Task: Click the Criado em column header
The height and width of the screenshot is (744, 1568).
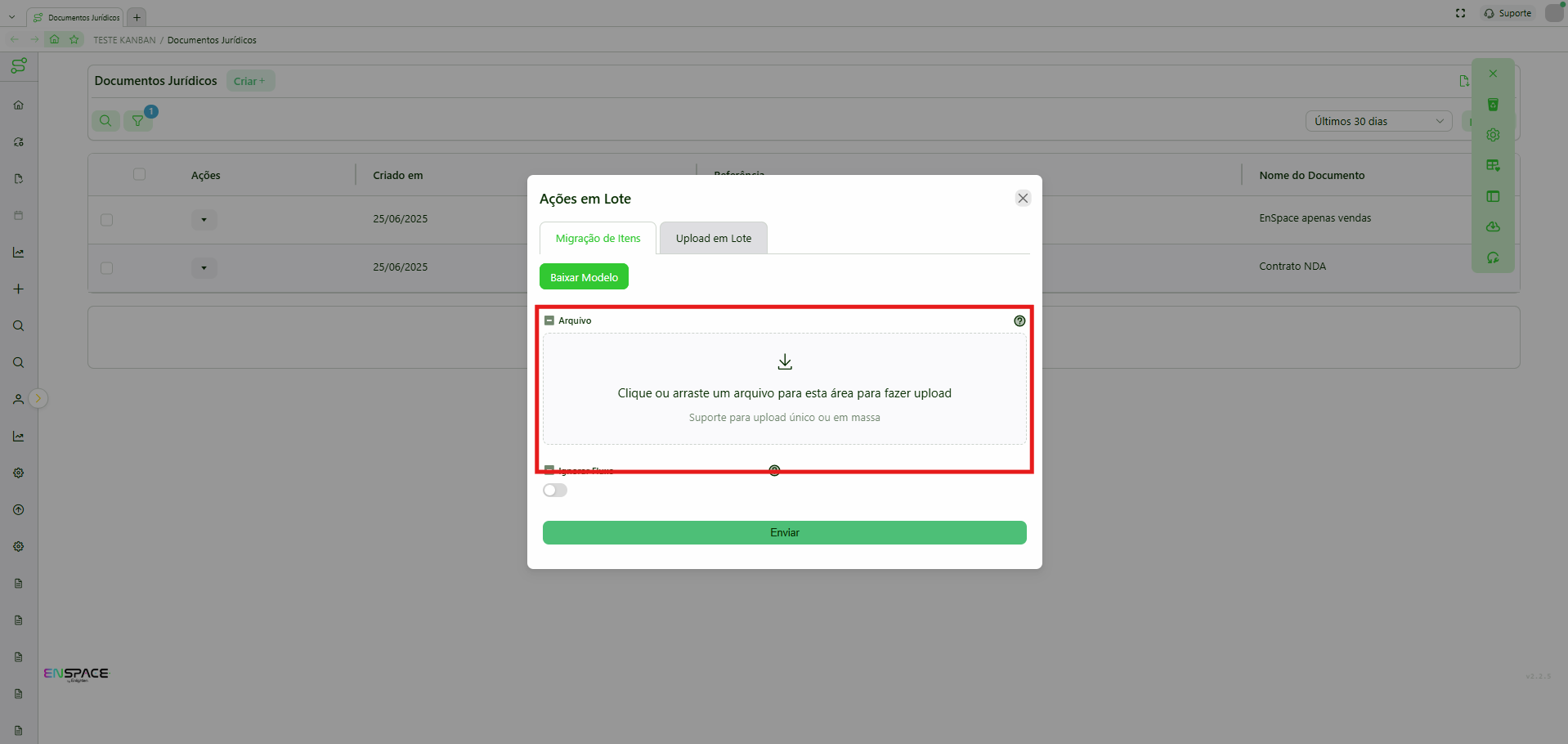Action: pyautogui.click(x=398, y=175)
